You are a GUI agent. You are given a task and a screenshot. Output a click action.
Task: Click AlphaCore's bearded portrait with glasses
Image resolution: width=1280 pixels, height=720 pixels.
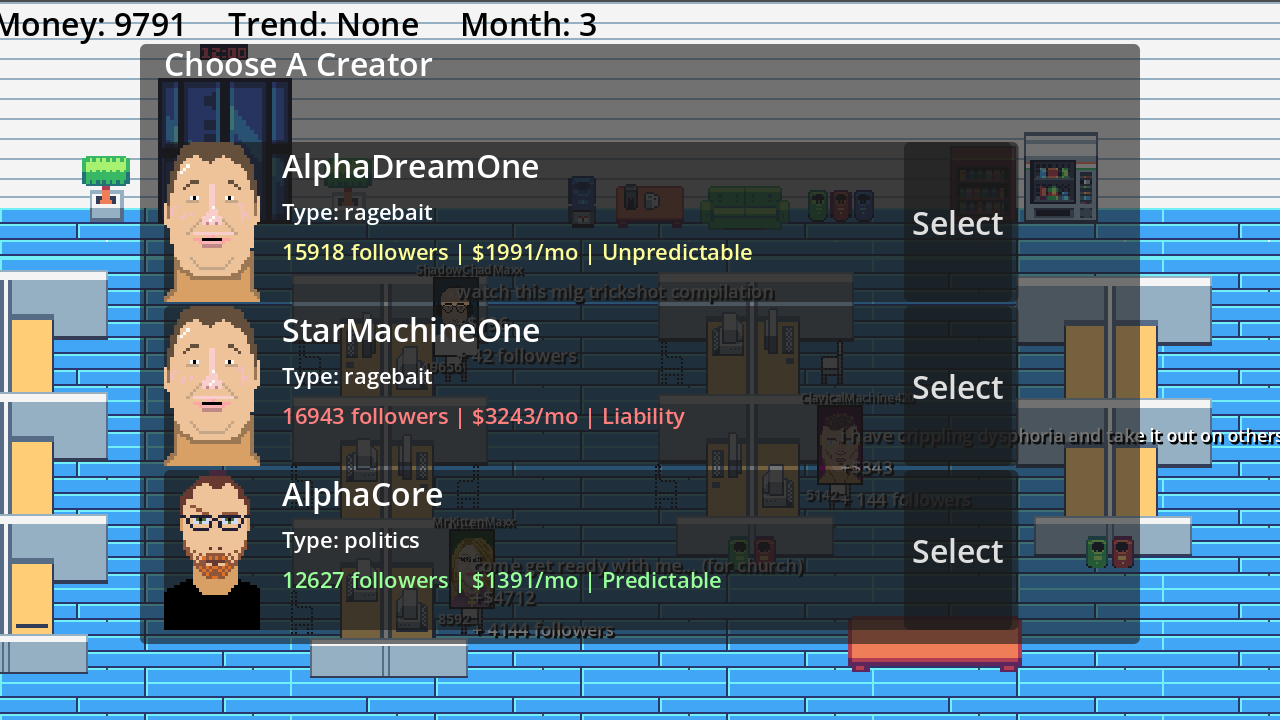[212, 550]
